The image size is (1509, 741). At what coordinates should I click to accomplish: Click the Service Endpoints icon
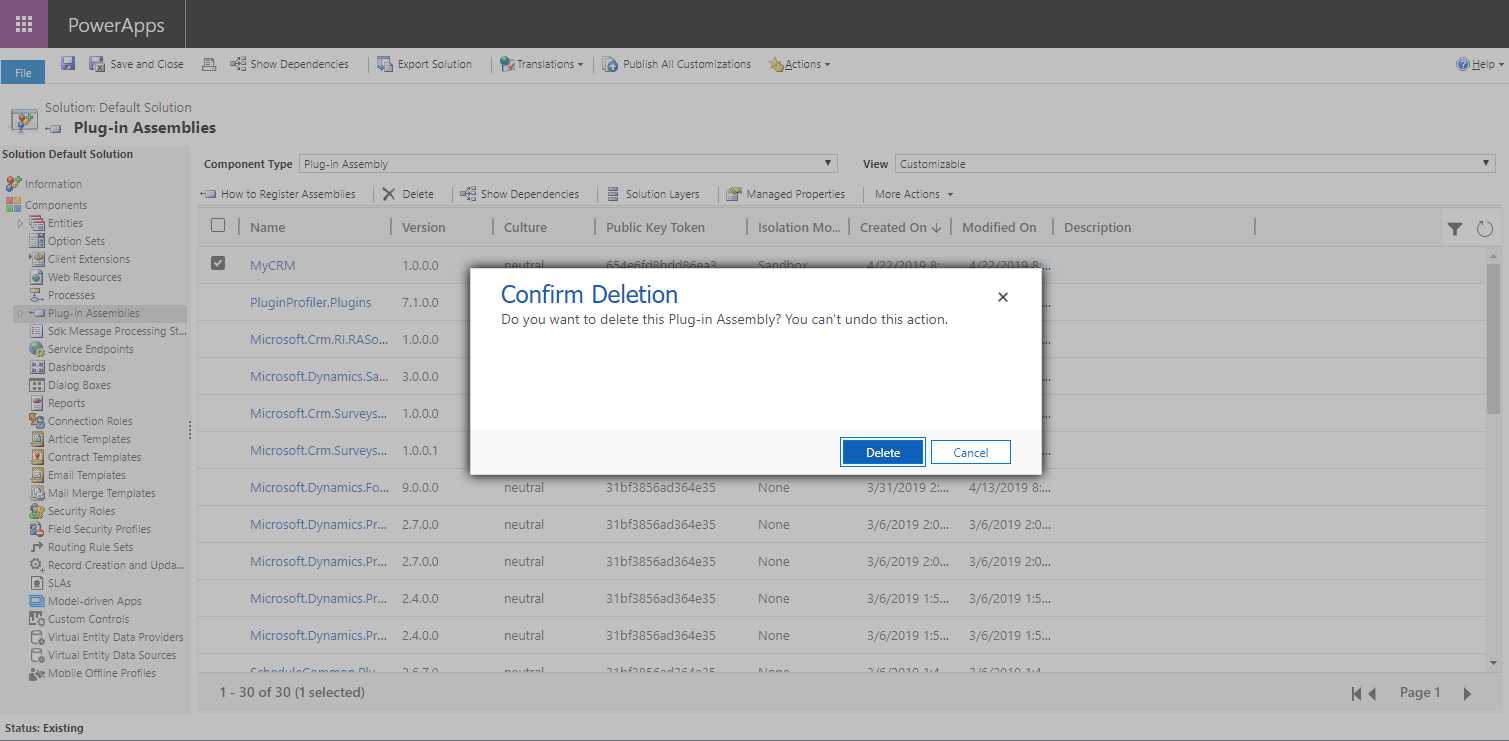coord(38,349)
